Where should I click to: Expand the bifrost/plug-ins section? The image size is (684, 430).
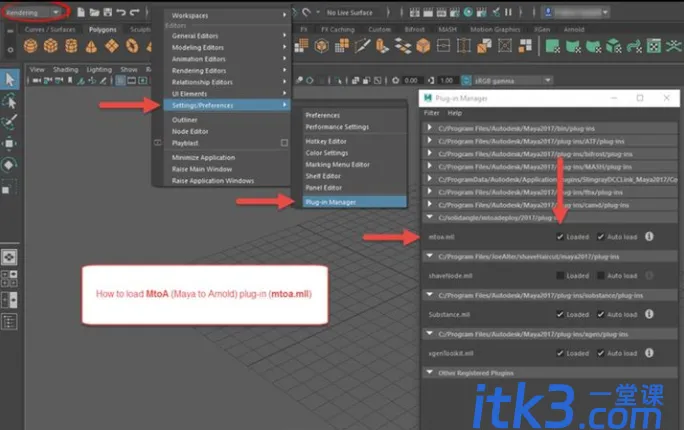pos(429,153)
